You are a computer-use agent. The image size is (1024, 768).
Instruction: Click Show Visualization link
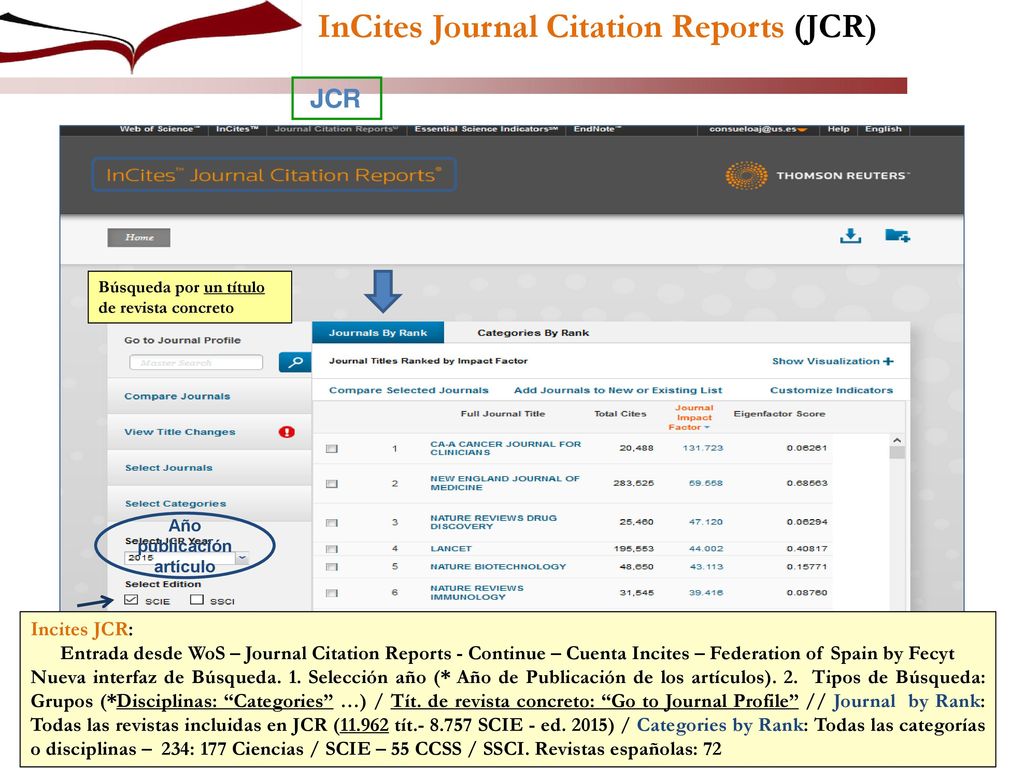825,361
